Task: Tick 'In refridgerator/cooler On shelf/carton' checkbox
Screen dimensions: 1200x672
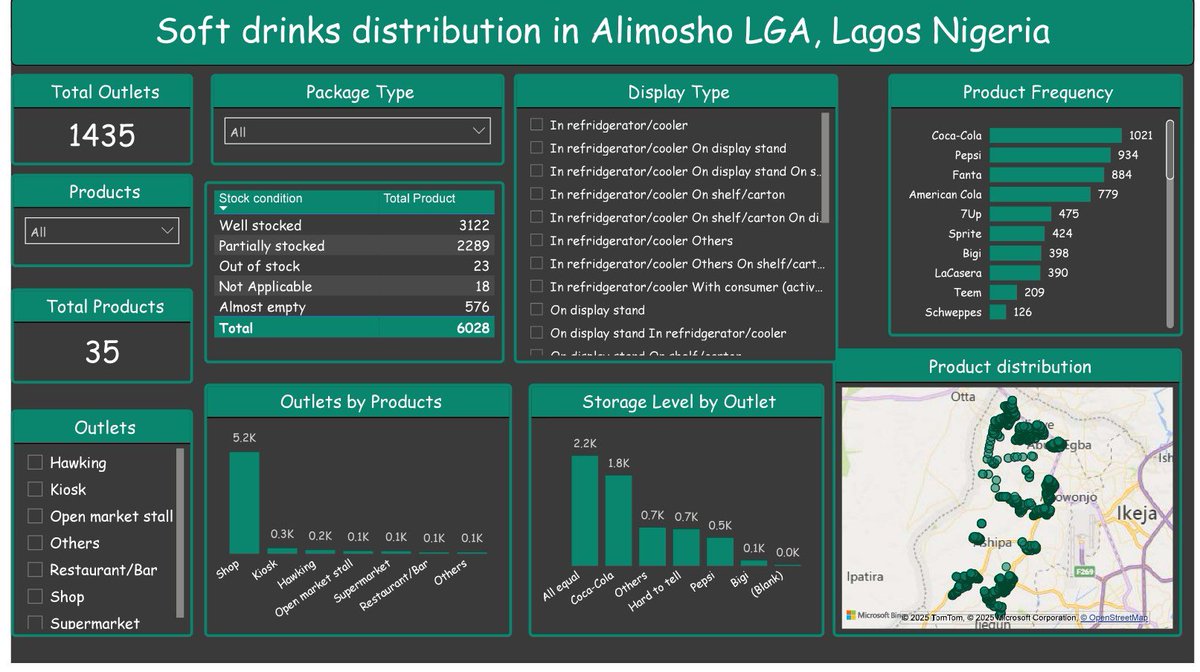Action: (x=537, y=194)
